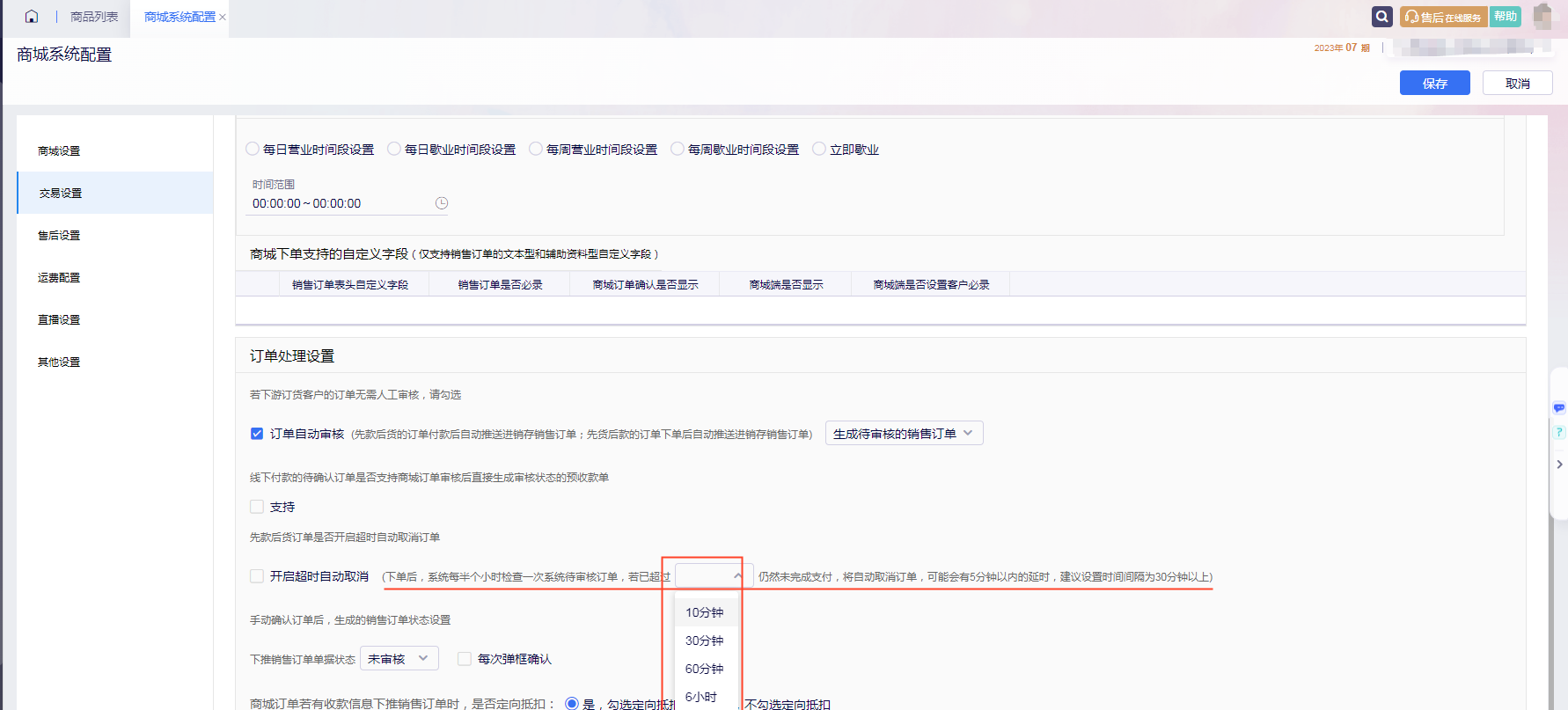
Task: Open the question mark icon on right edge
Action: [1559, 432]
